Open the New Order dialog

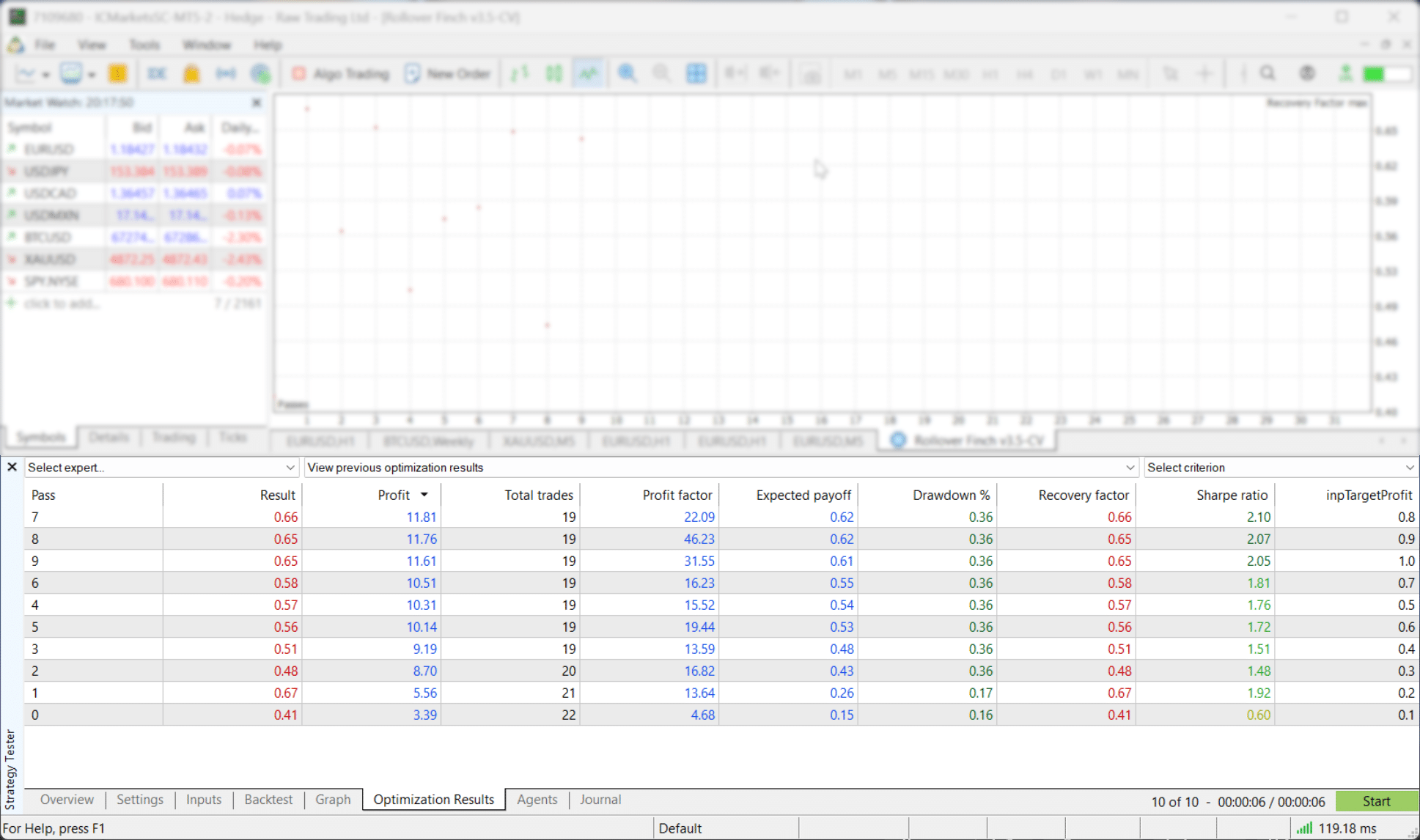(447, 74)
